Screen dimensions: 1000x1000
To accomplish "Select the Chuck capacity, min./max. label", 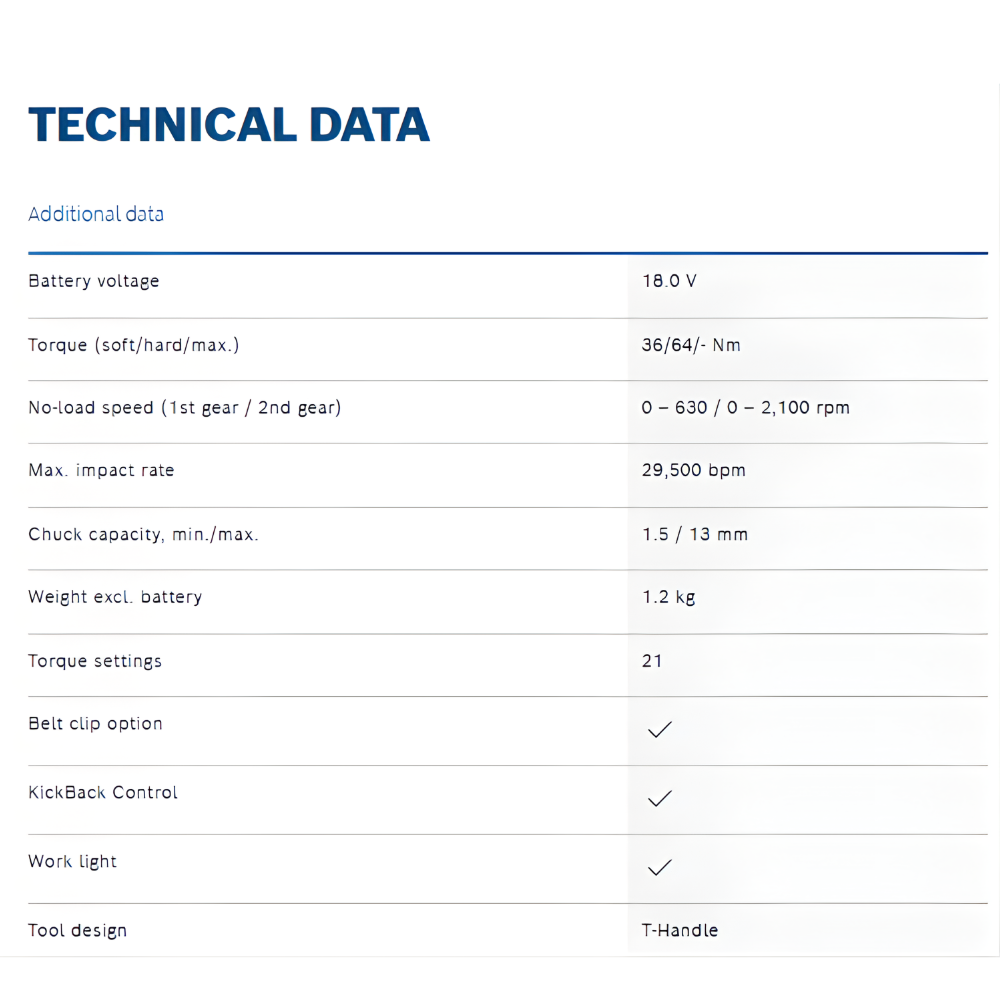I will [143, 534].
